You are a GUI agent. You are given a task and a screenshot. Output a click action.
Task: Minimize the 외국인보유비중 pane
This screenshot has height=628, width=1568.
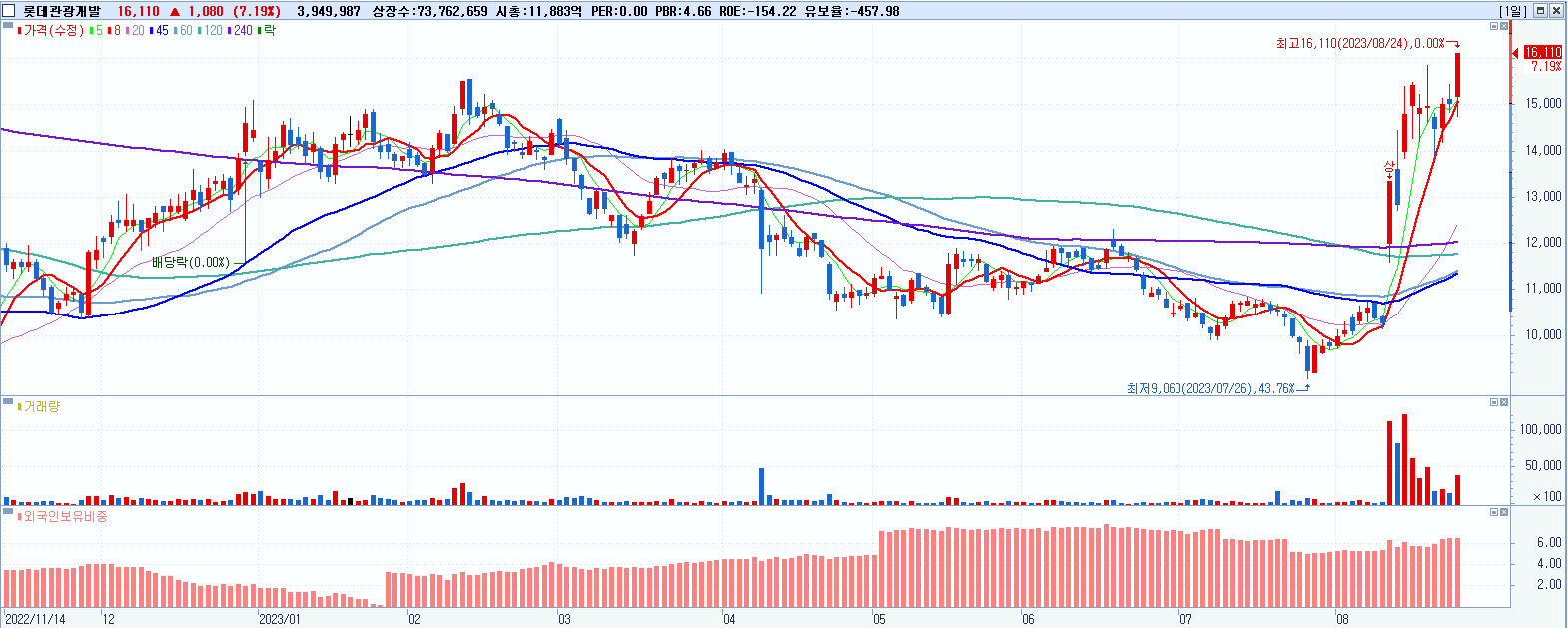click(x=1495, y=512)
